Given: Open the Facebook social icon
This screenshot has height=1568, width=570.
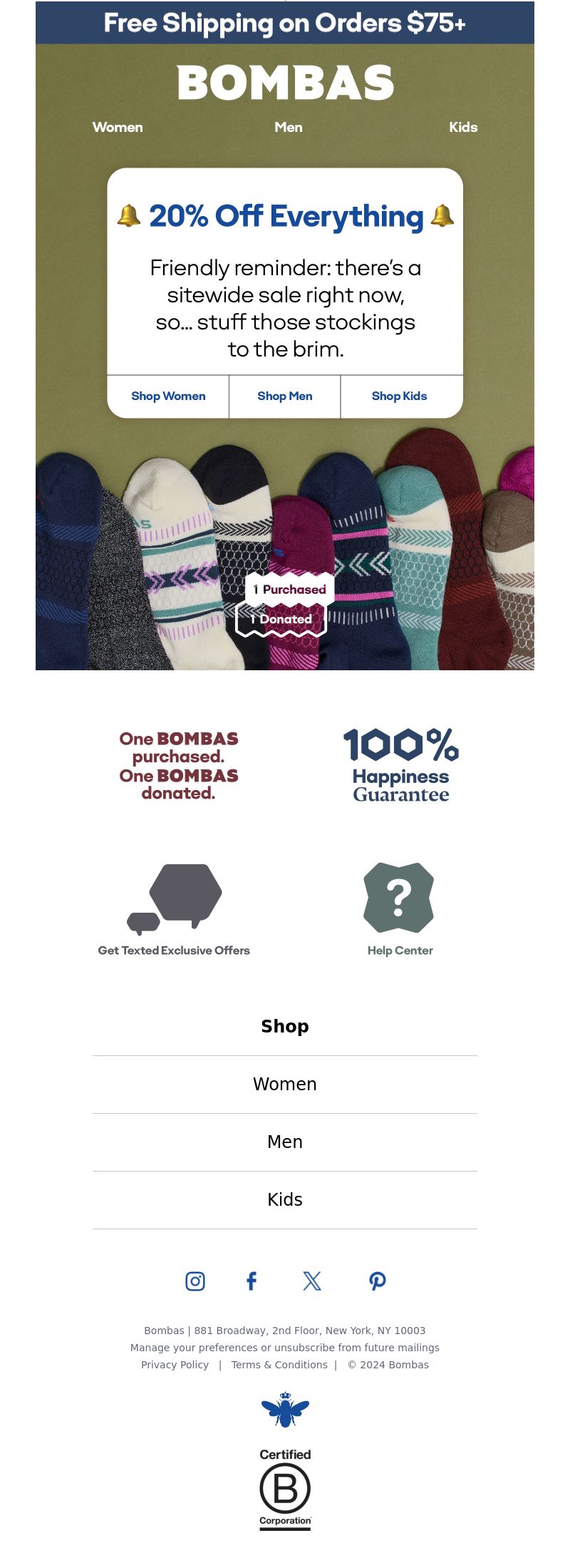Looking at the screenshot, I should 252,1281.
